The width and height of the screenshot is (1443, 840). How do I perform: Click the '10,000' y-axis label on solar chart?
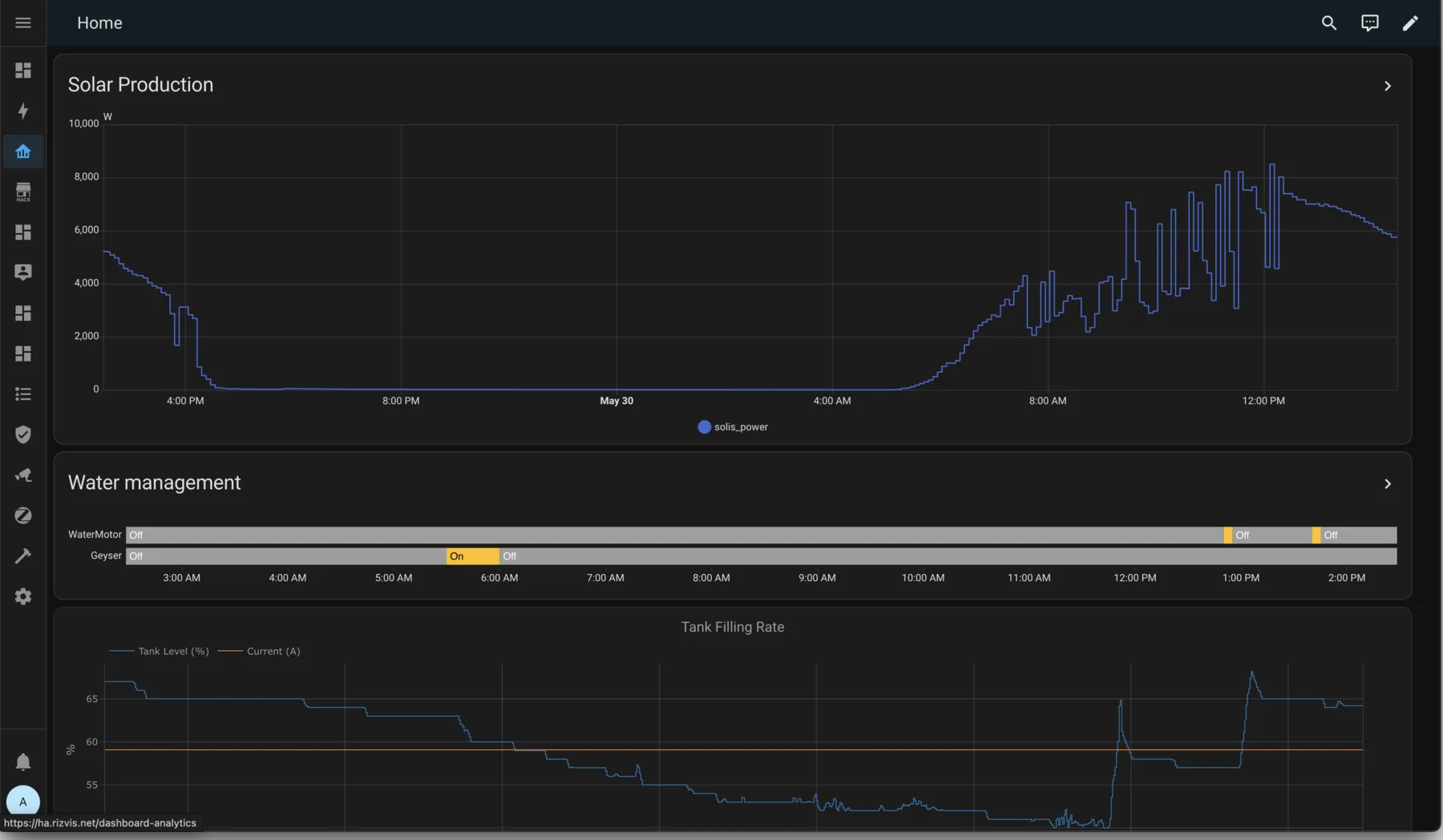(83, 123)
